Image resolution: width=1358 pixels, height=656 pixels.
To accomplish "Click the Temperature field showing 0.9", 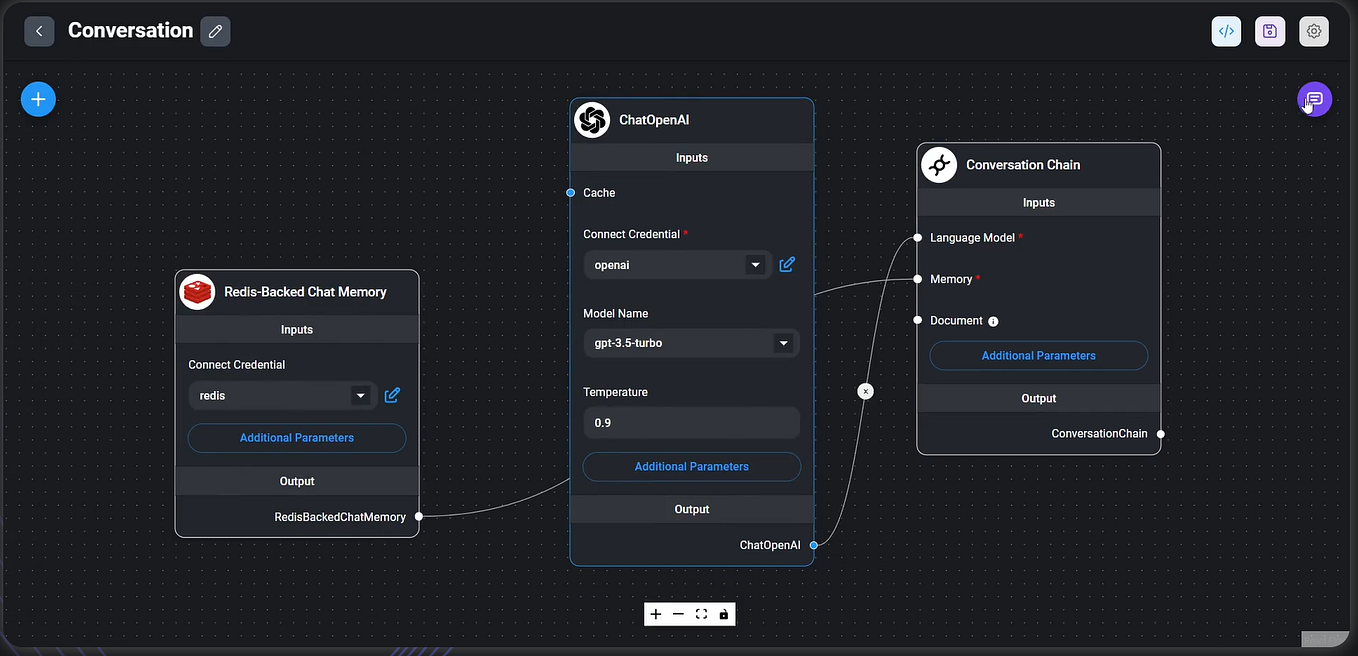I will [691, 422].
